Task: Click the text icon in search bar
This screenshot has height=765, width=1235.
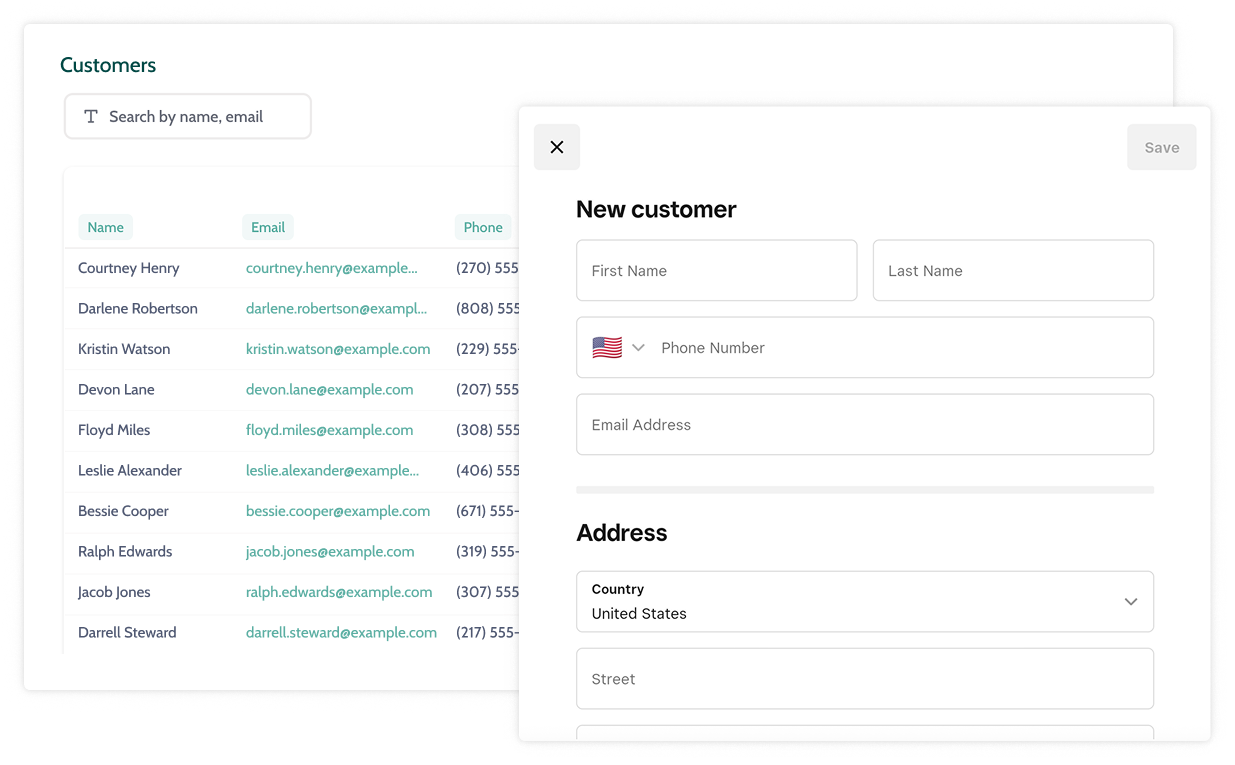Action: (x=91, y=117)
